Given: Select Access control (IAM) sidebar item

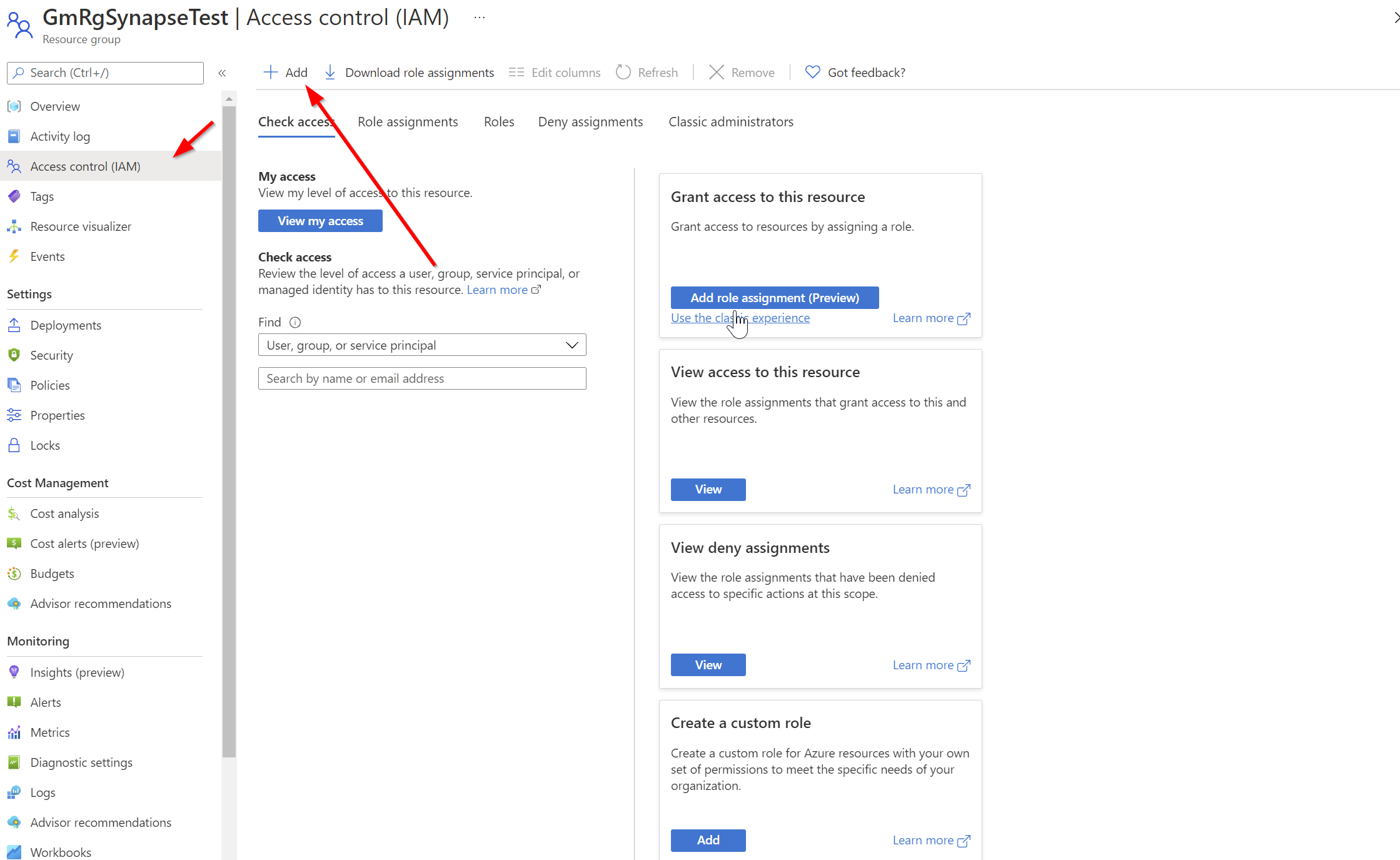Looking at the screenshot, I should point(111,166).
